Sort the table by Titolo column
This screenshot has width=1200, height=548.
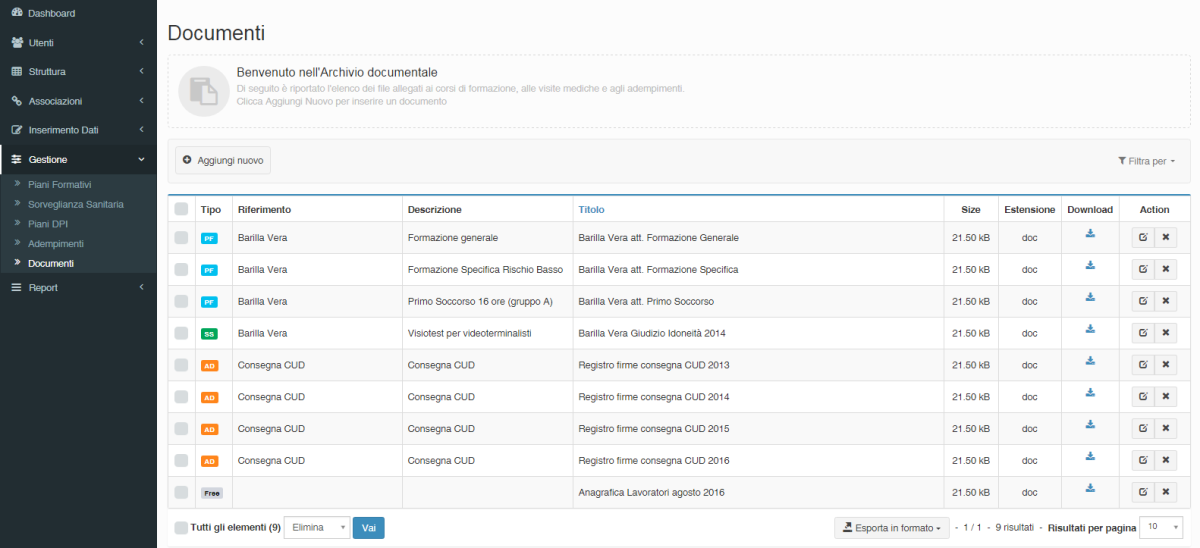click(591, 210)
